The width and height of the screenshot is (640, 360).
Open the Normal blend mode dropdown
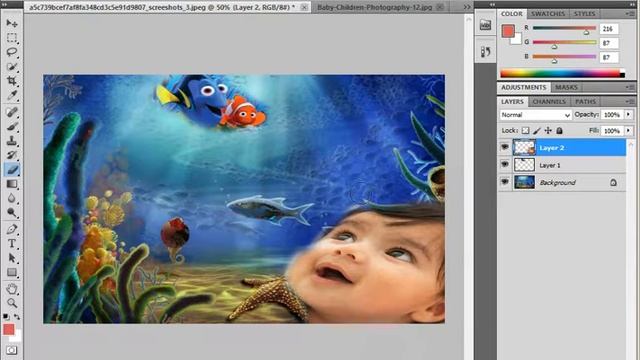535,115
